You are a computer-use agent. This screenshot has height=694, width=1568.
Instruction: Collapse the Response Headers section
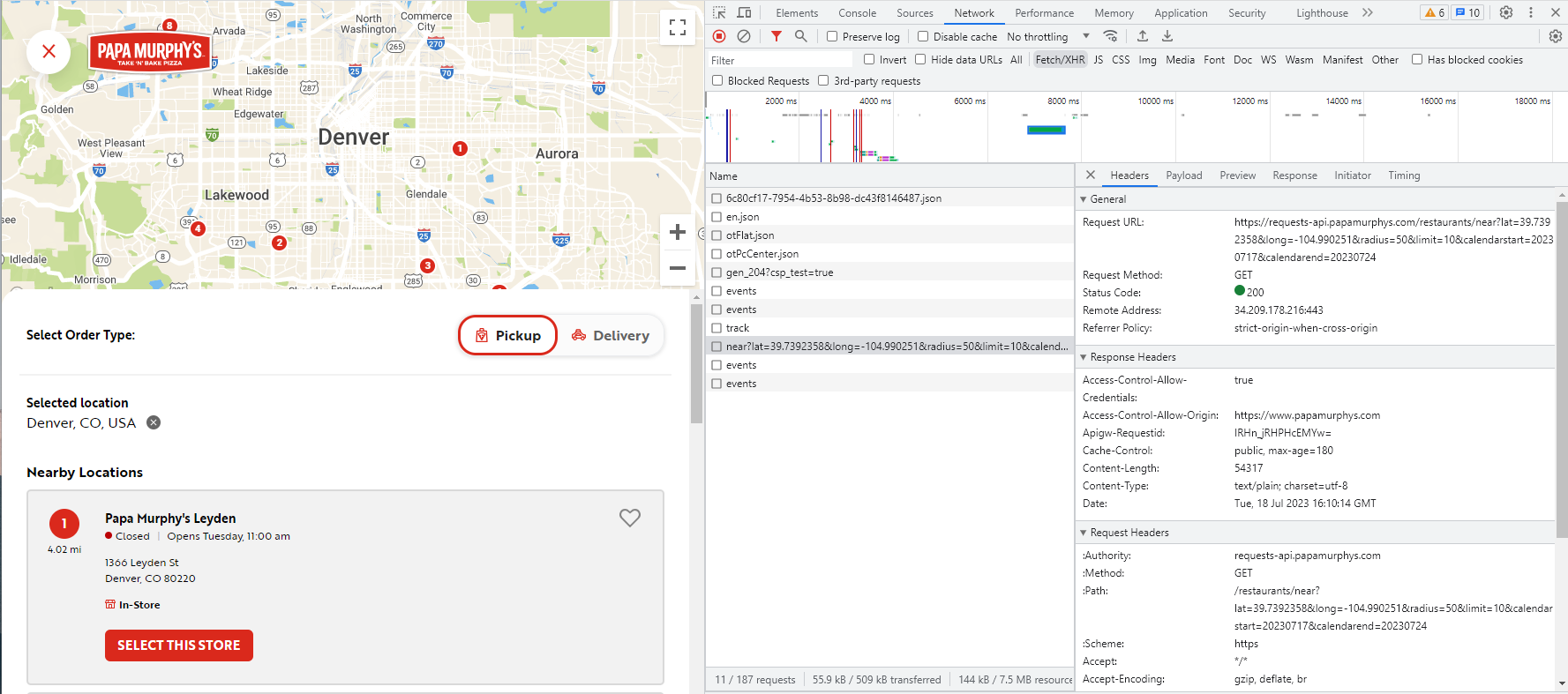click(1084, 357)
